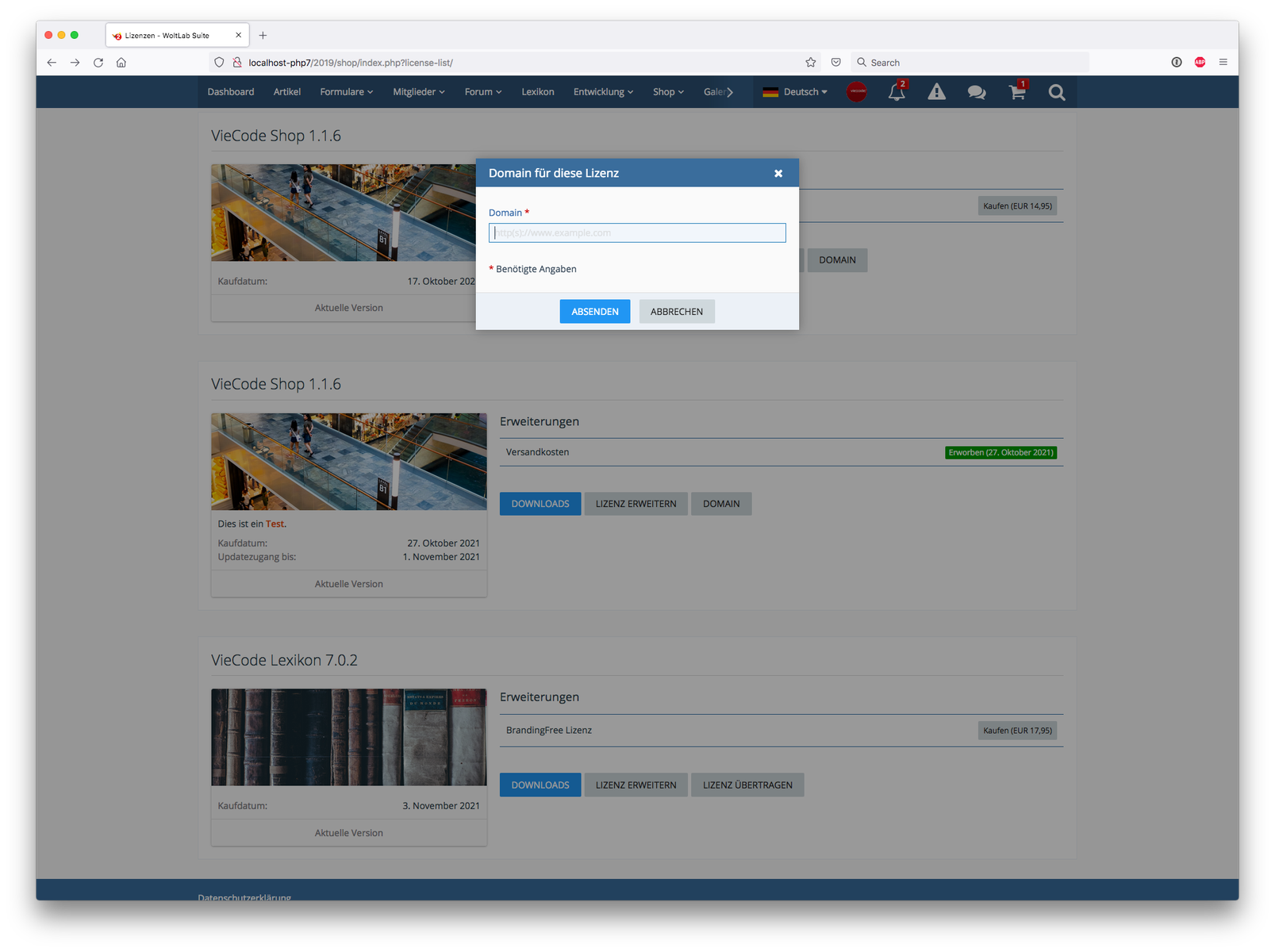Expand the Deutsch language dropdown
The width and height of the screenshot is (1275, 952).
point(794,92)
